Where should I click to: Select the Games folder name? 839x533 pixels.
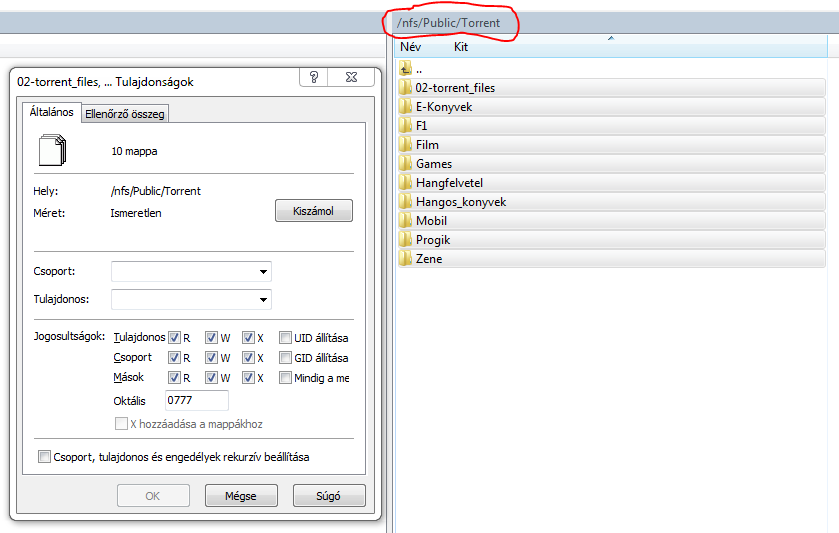(433, 164)
